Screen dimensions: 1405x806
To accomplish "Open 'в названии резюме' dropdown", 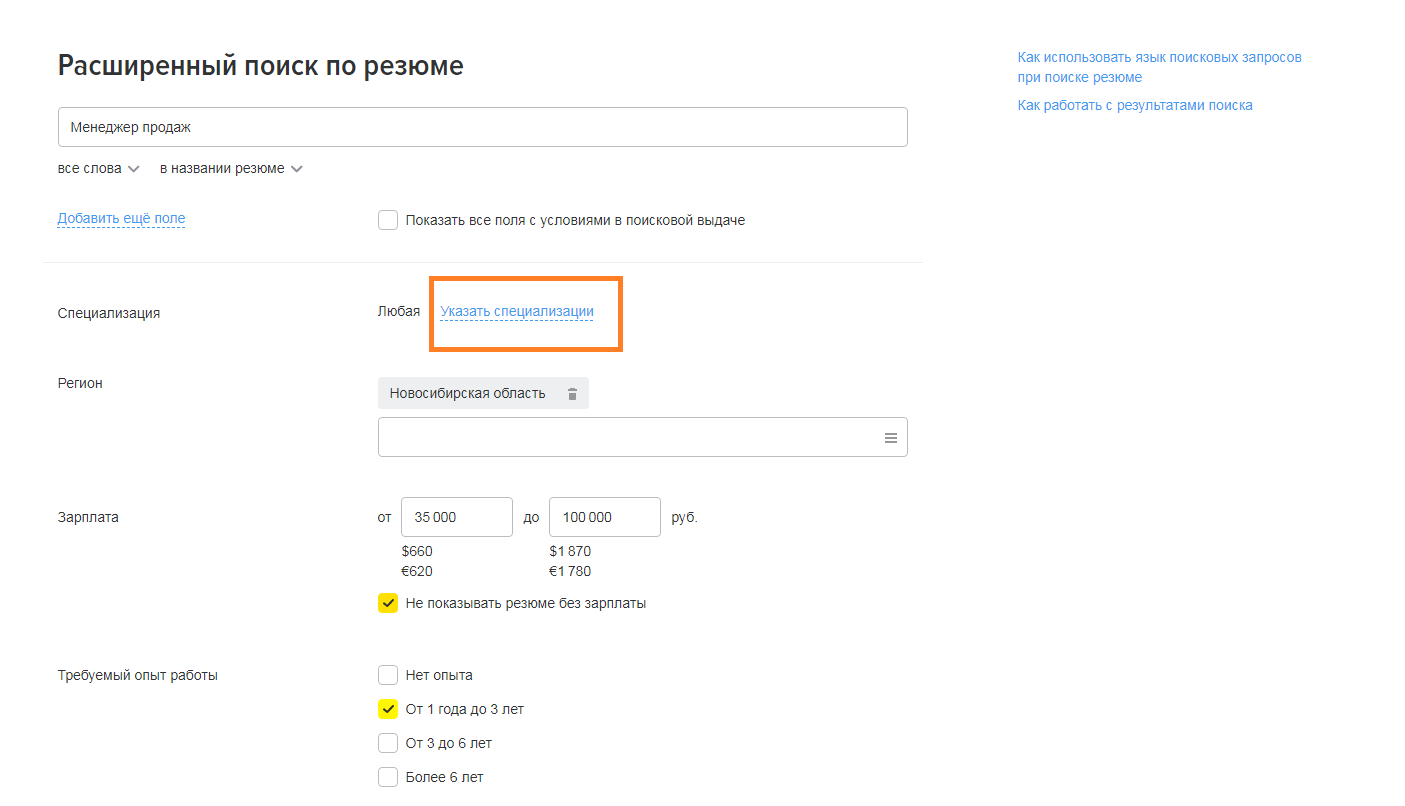I will [231, 169].
